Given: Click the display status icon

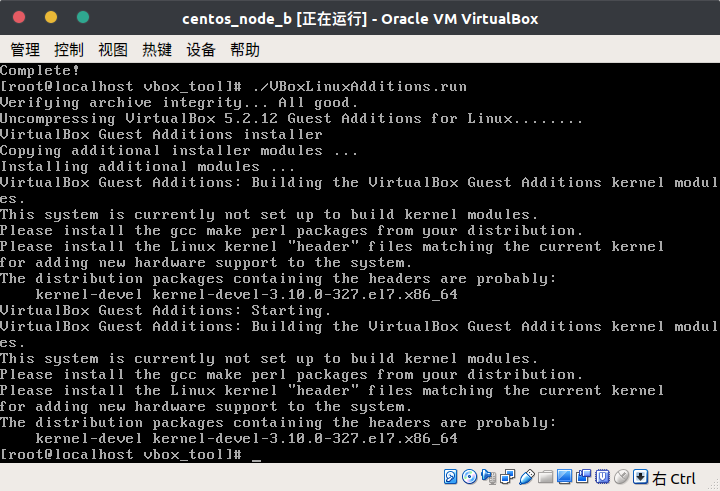Looking at the screenshot, I should click(x=564, y=477).
